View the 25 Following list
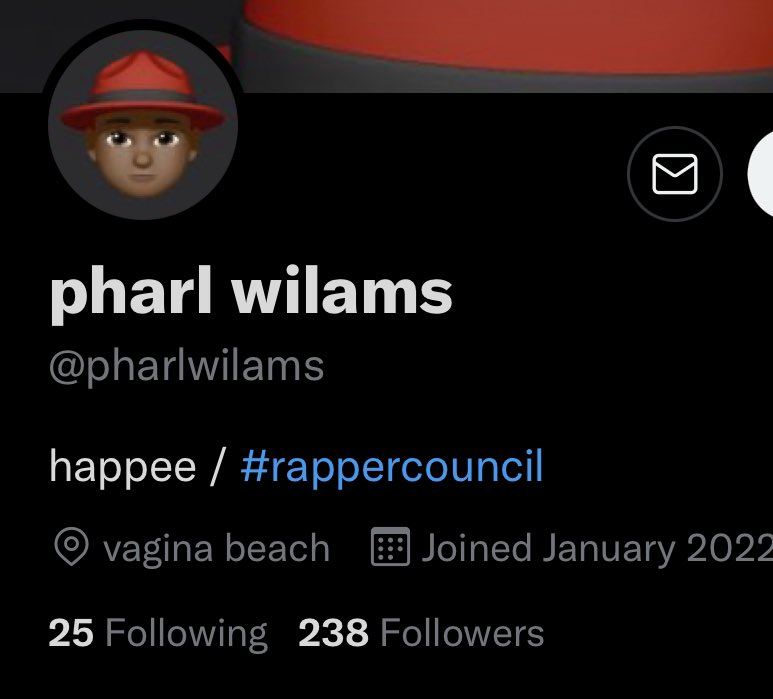 pyautogui.click(x=158, y=634)
